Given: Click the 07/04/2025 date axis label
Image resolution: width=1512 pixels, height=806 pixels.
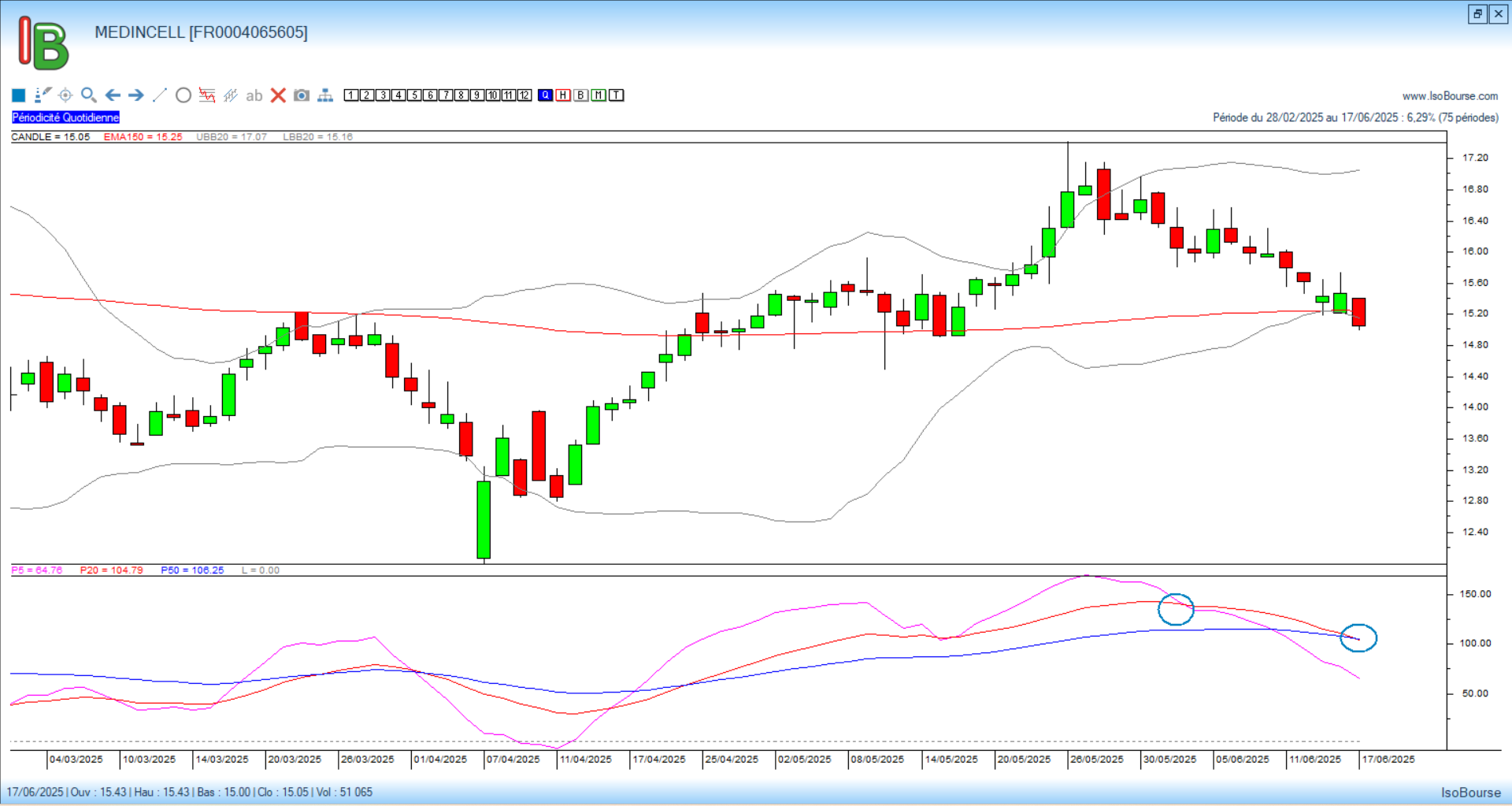Looking at the screenshot, I should [513, 760].
